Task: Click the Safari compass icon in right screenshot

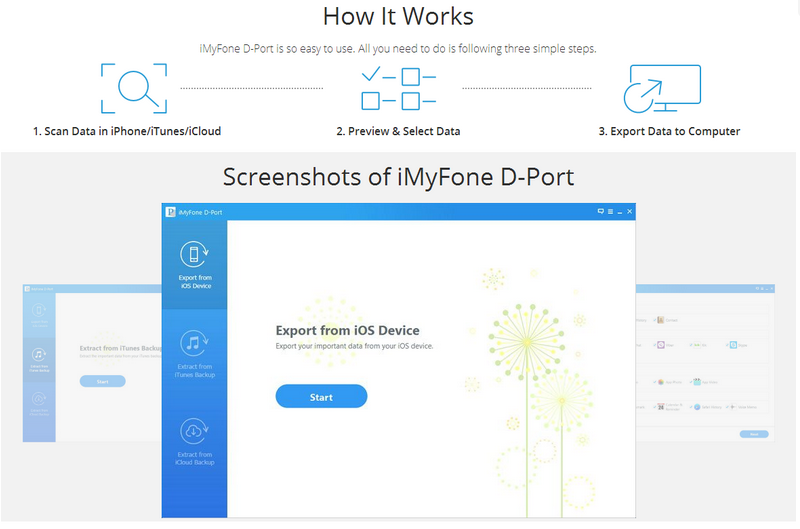Action: 697,407
